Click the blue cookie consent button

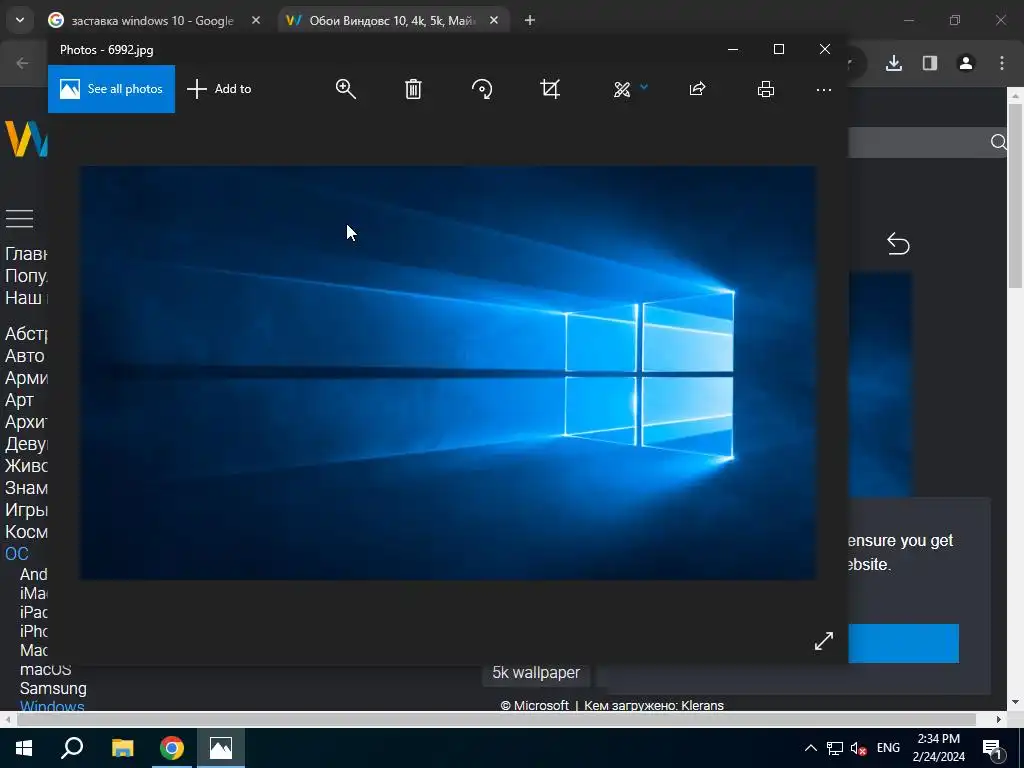point(904,643)
